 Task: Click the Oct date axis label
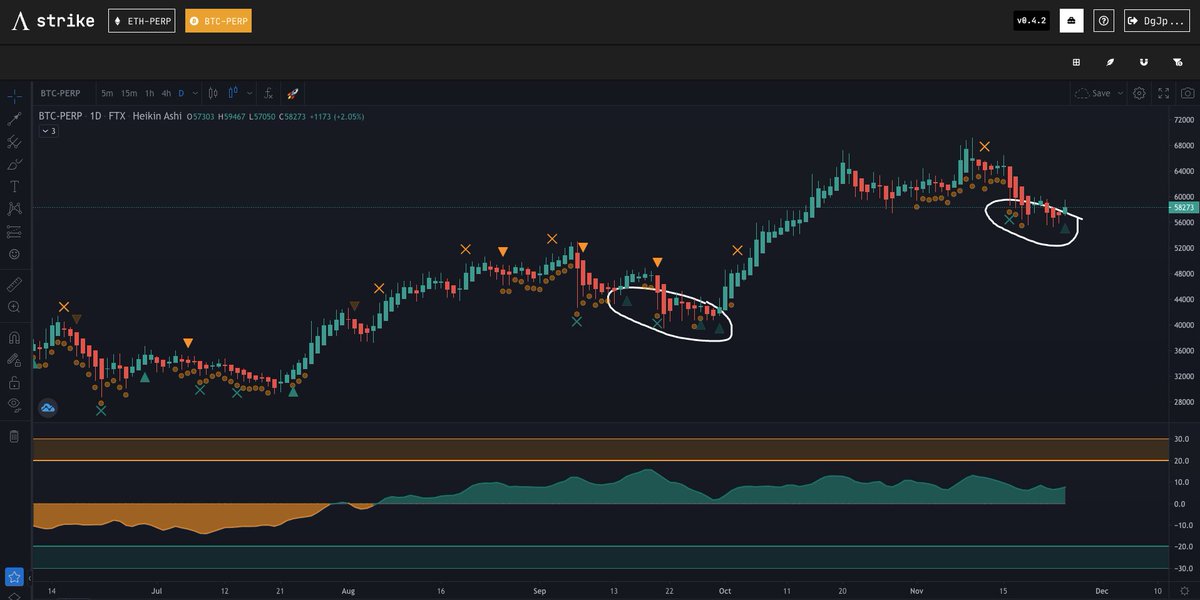tap(723, 591)
